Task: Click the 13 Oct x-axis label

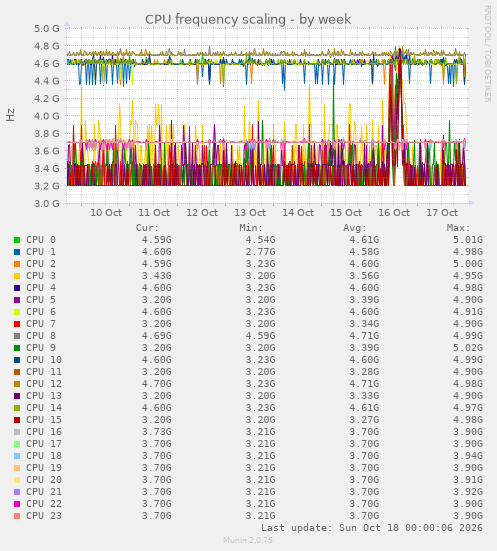Action: point(250,213)
